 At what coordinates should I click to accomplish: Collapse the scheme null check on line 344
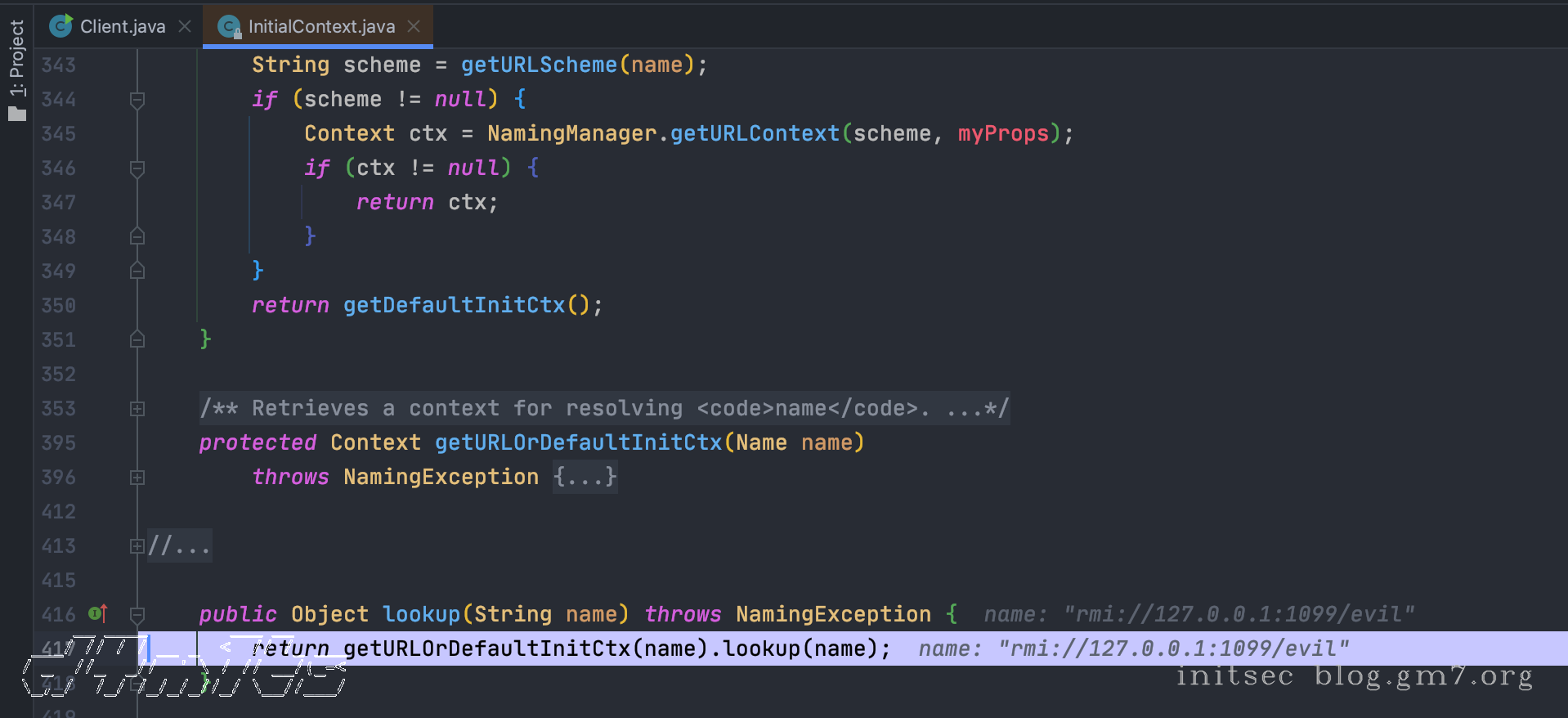137,100
